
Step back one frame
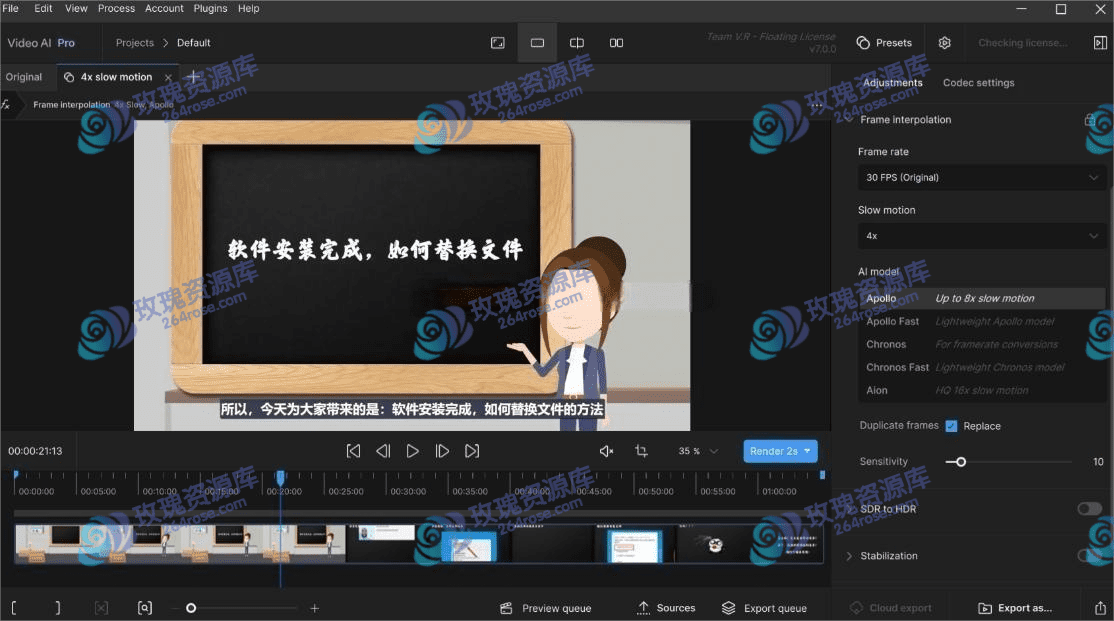(383, 451)
